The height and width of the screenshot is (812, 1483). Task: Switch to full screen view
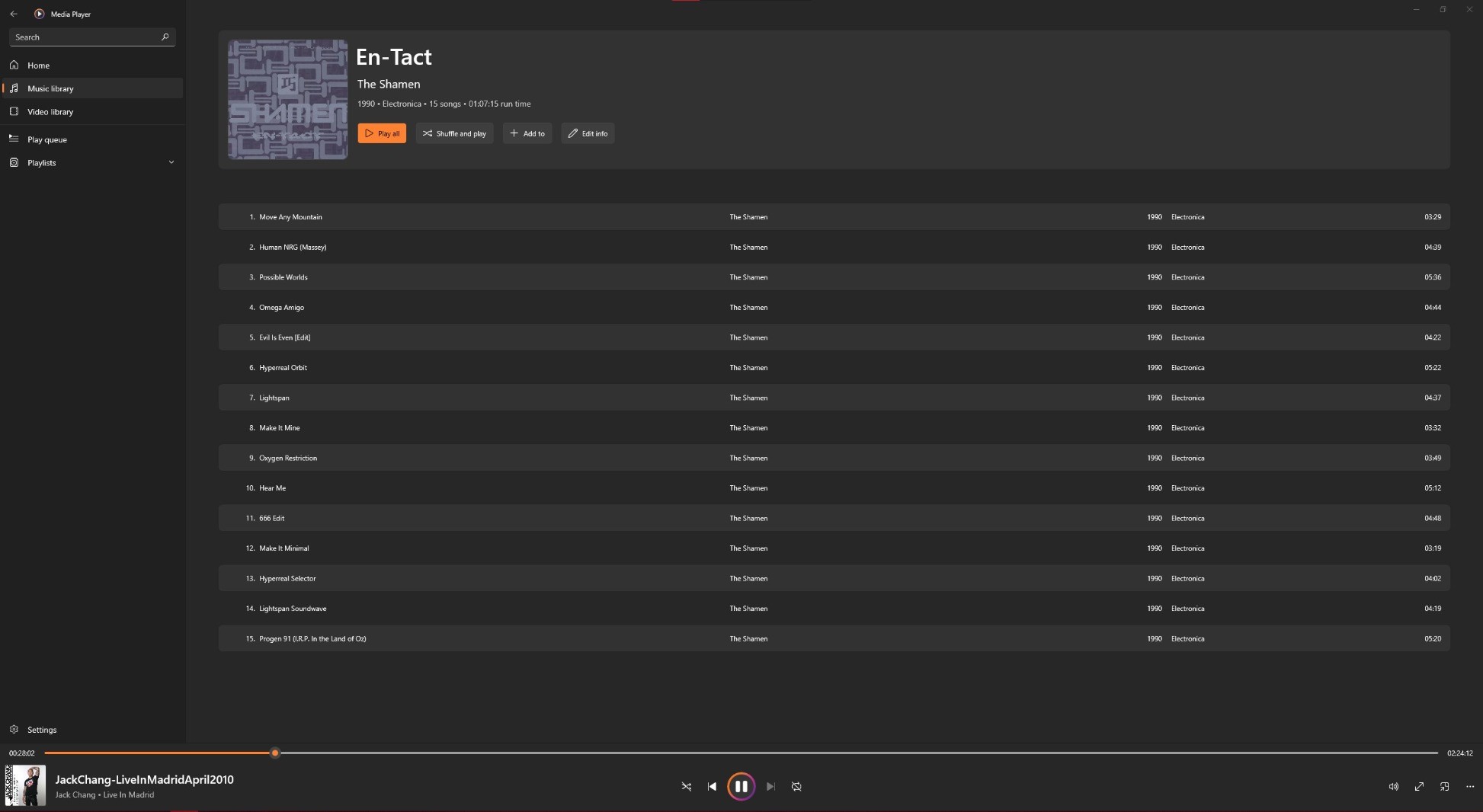[x=1419, y=786]
